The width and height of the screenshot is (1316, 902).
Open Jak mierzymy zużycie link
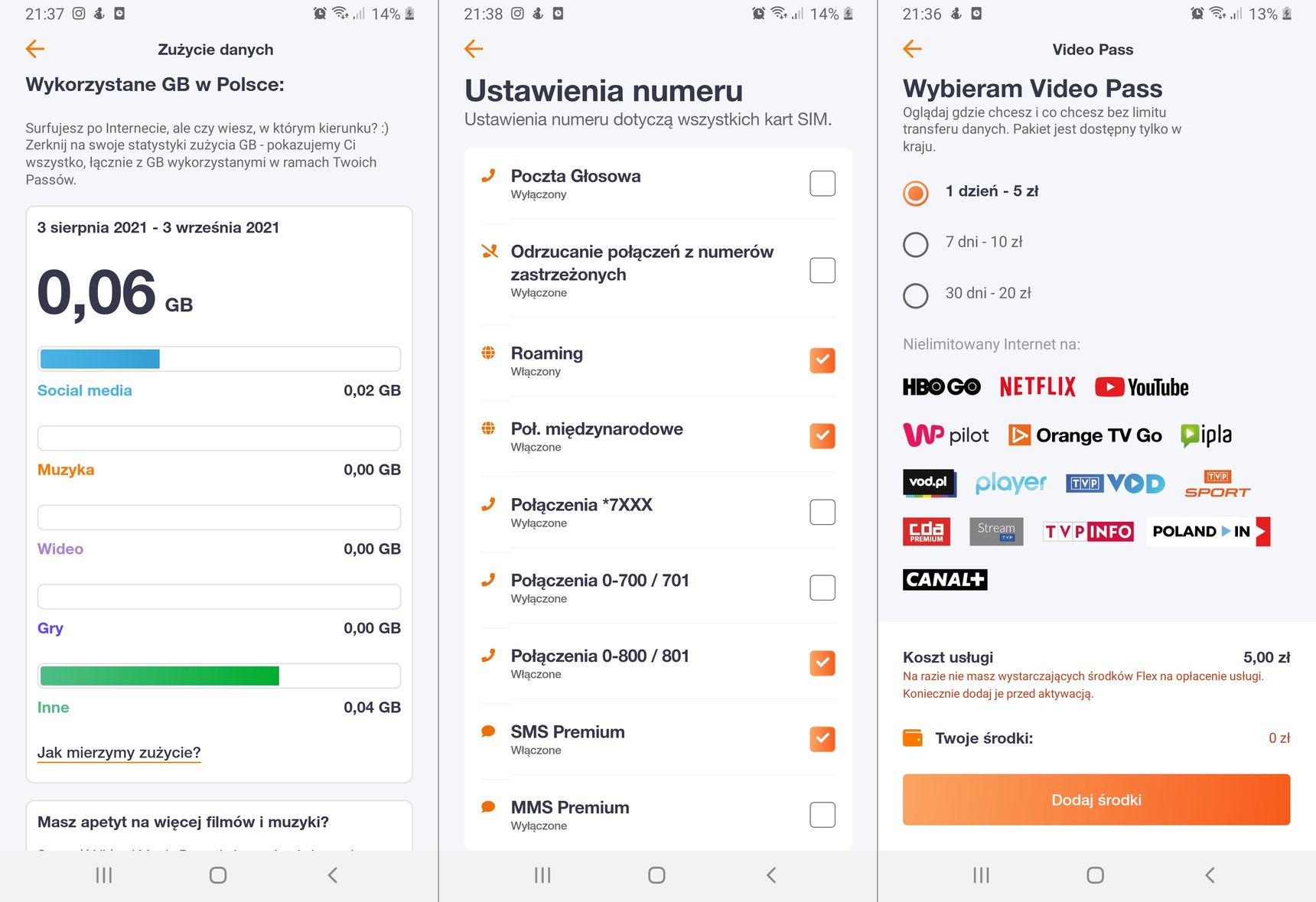(x=119, y=753)
